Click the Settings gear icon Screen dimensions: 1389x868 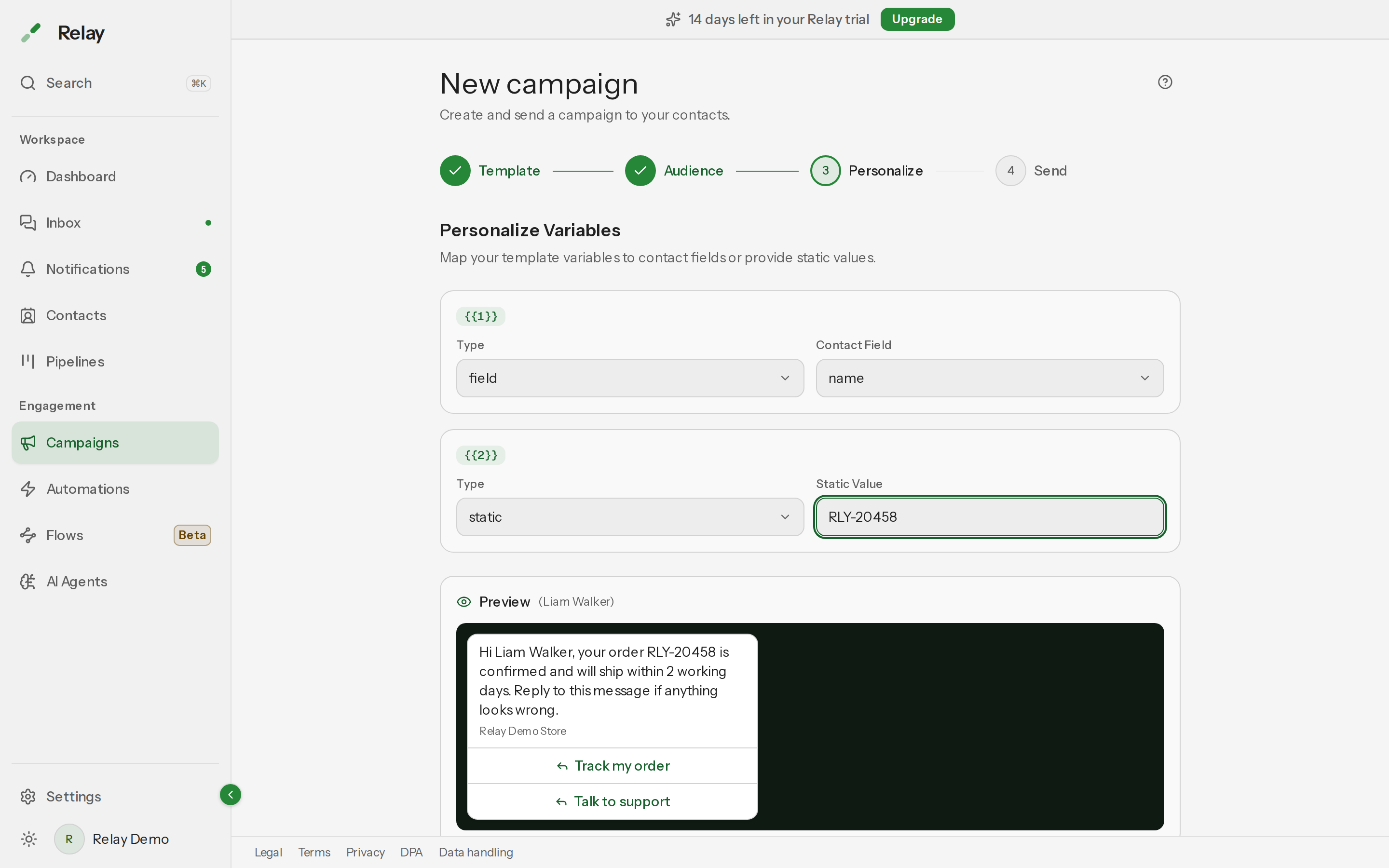point(28,796)
